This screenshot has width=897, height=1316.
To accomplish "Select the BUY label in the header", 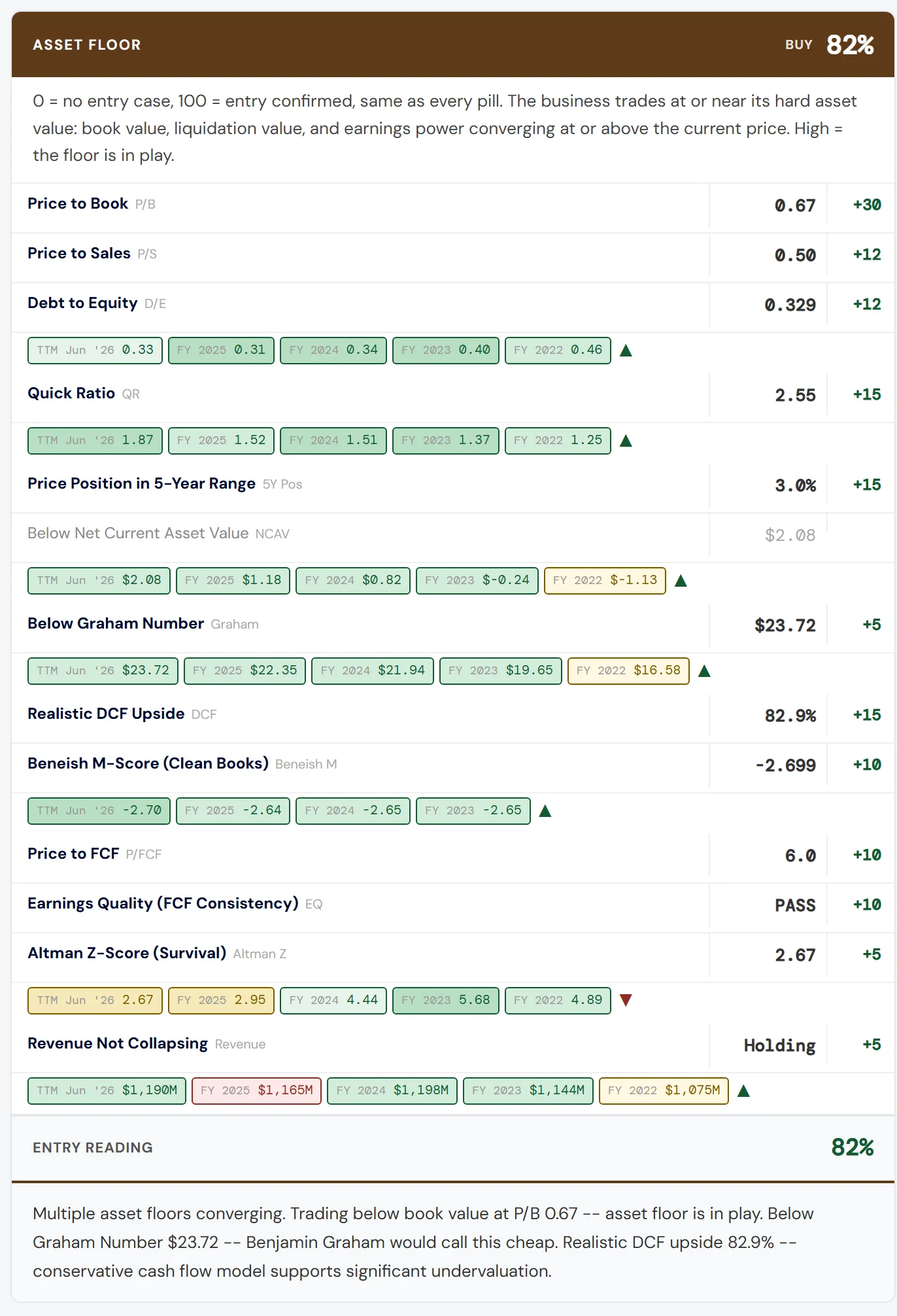I will (799, 45).
